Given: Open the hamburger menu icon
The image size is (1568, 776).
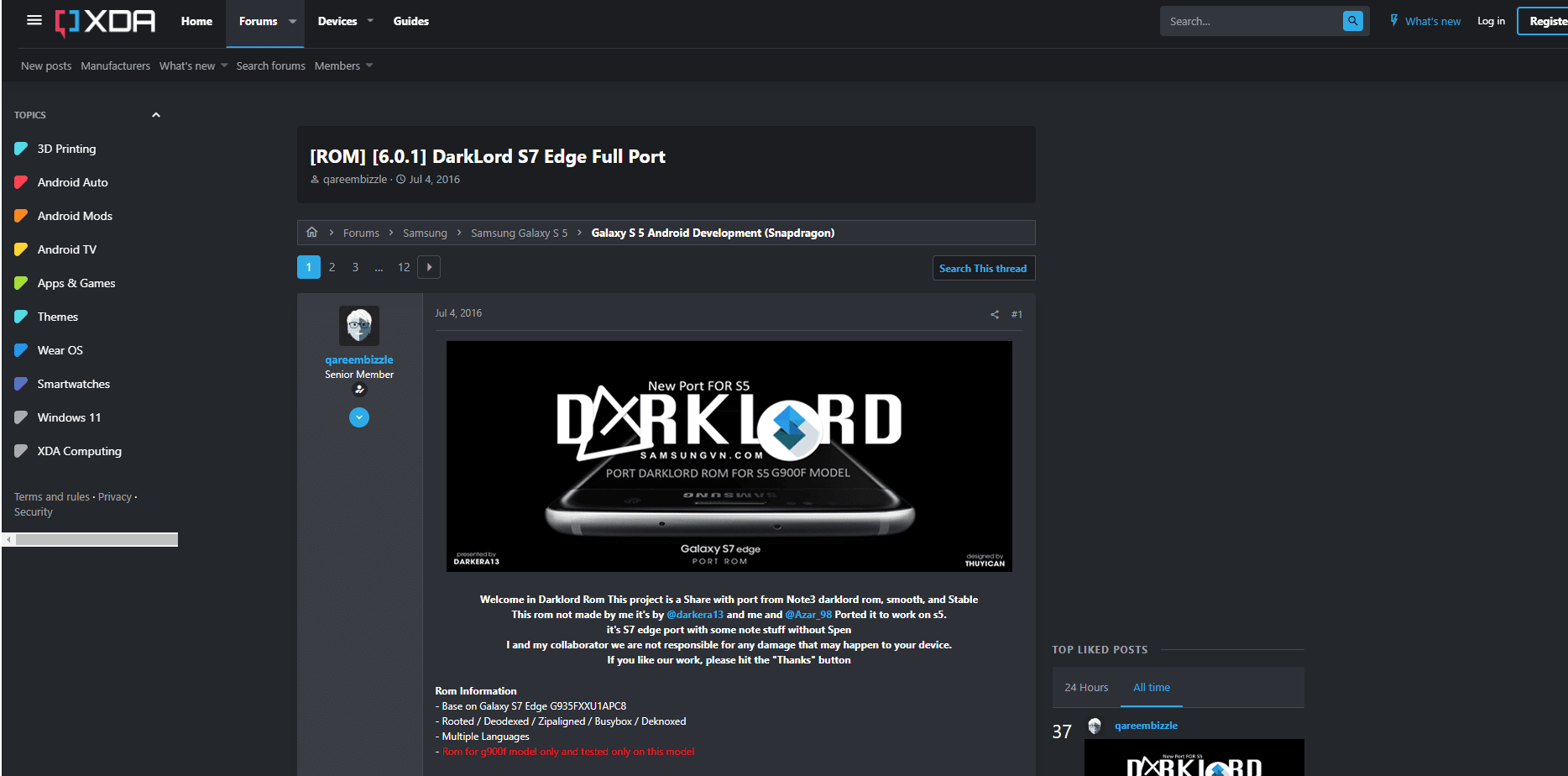Looking at the screenshot, I should (x=34, y=20).
